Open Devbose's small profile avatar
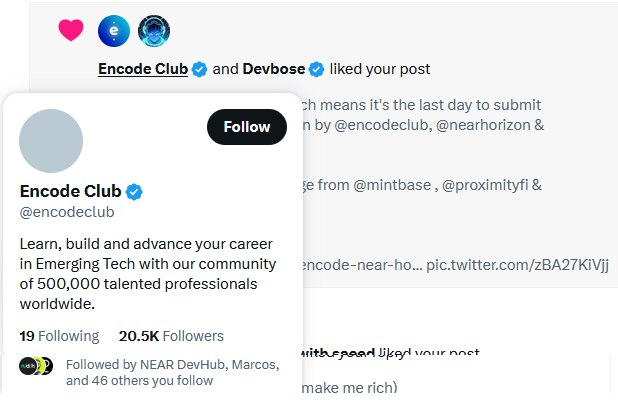This screenshot has width=618, height=408. 153,31
